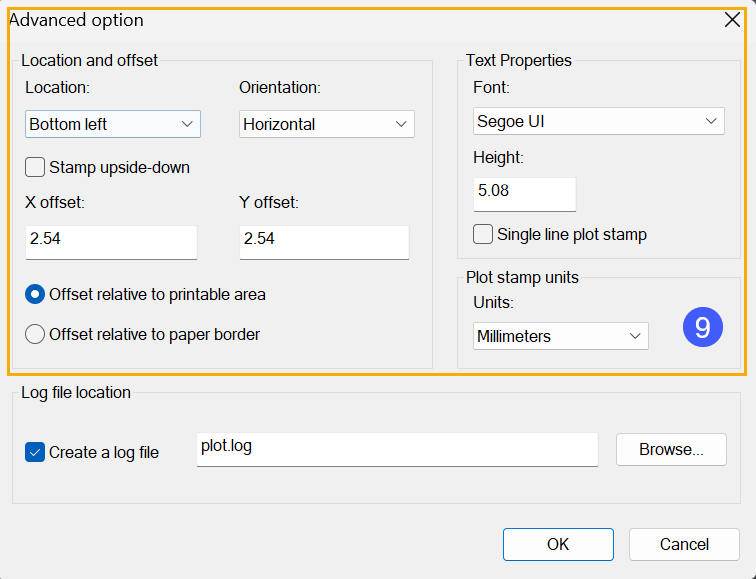Click the Cancel button

pyautogui.click(x=684, y=544)
